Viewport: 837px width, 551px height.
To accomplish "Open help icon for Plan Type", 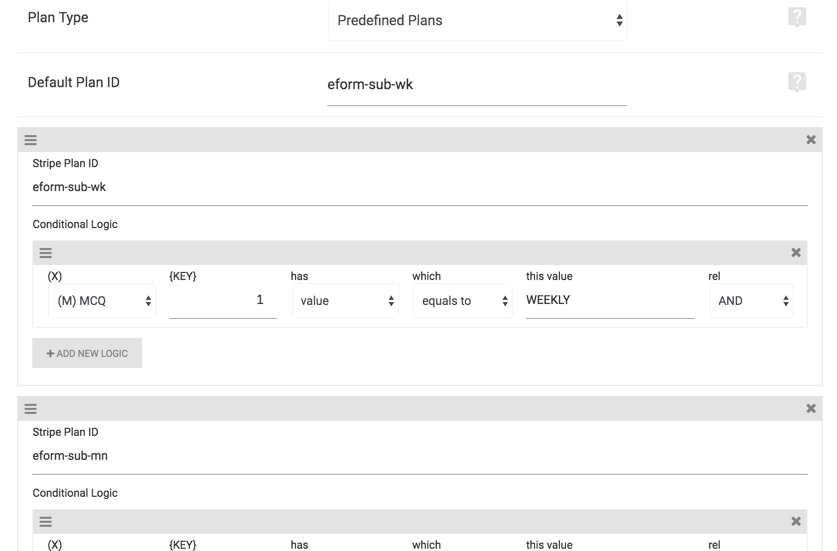I will coord(796,18).
